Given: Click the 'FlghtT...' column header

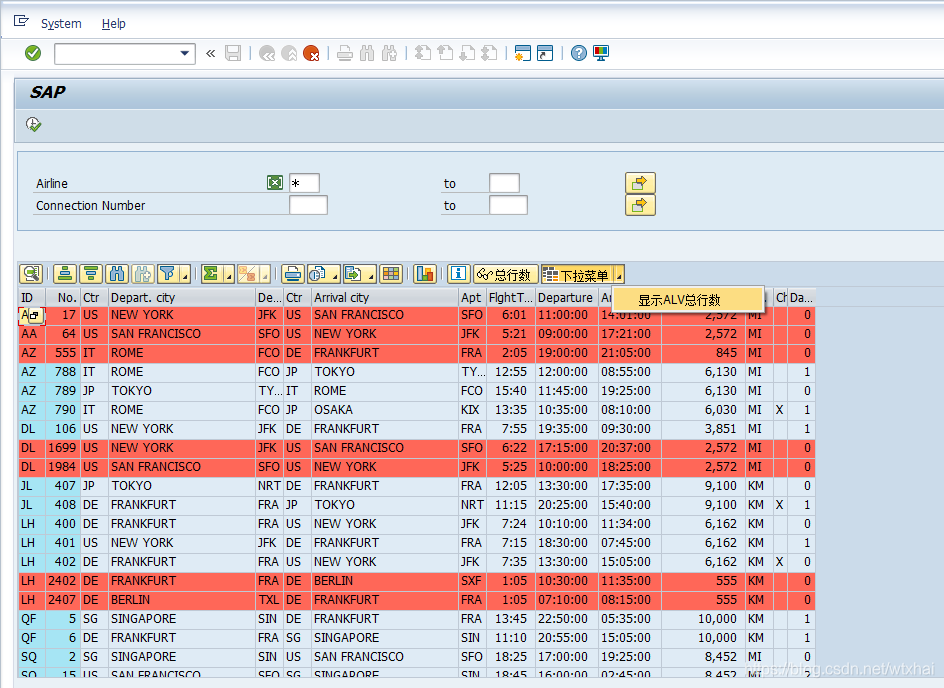Looking at the screenshot, I should click(511, 297).
